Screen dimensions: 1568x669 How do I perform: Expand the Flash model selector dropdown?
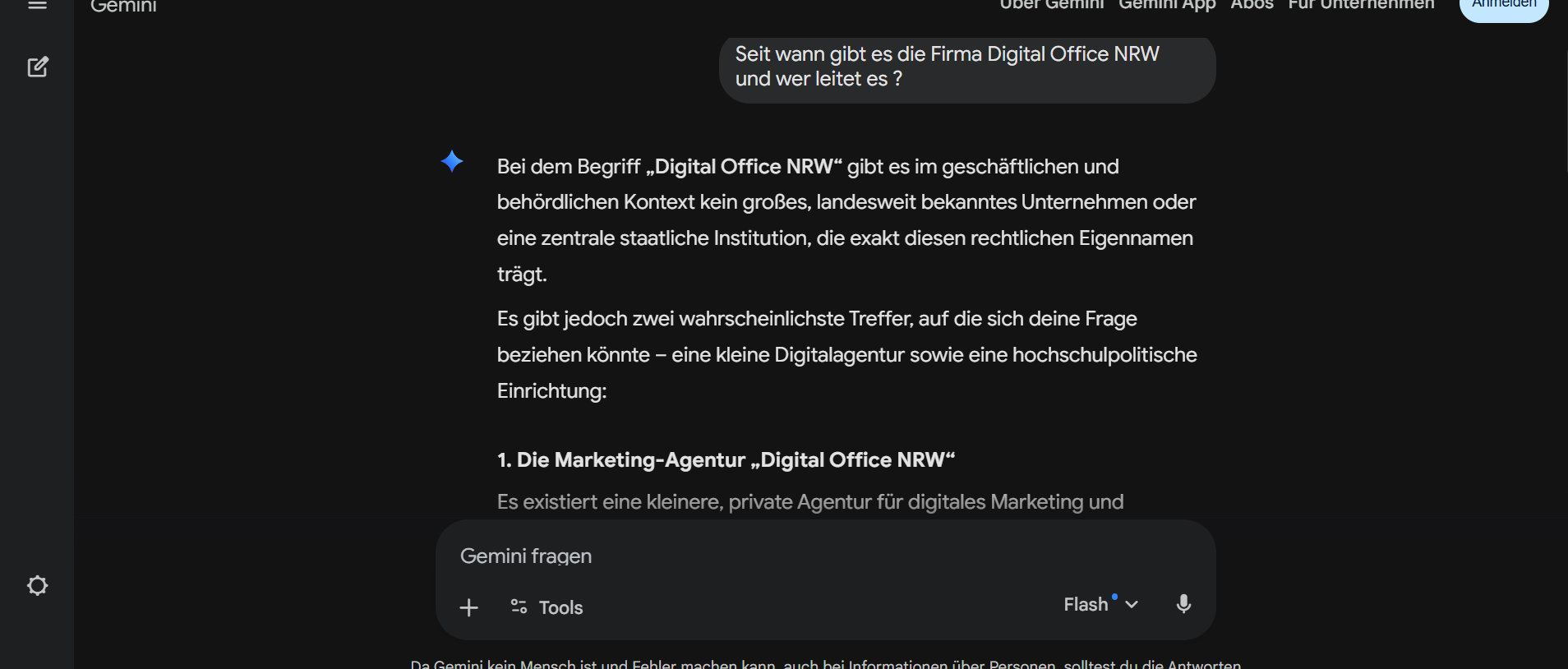coord(1101,604)
